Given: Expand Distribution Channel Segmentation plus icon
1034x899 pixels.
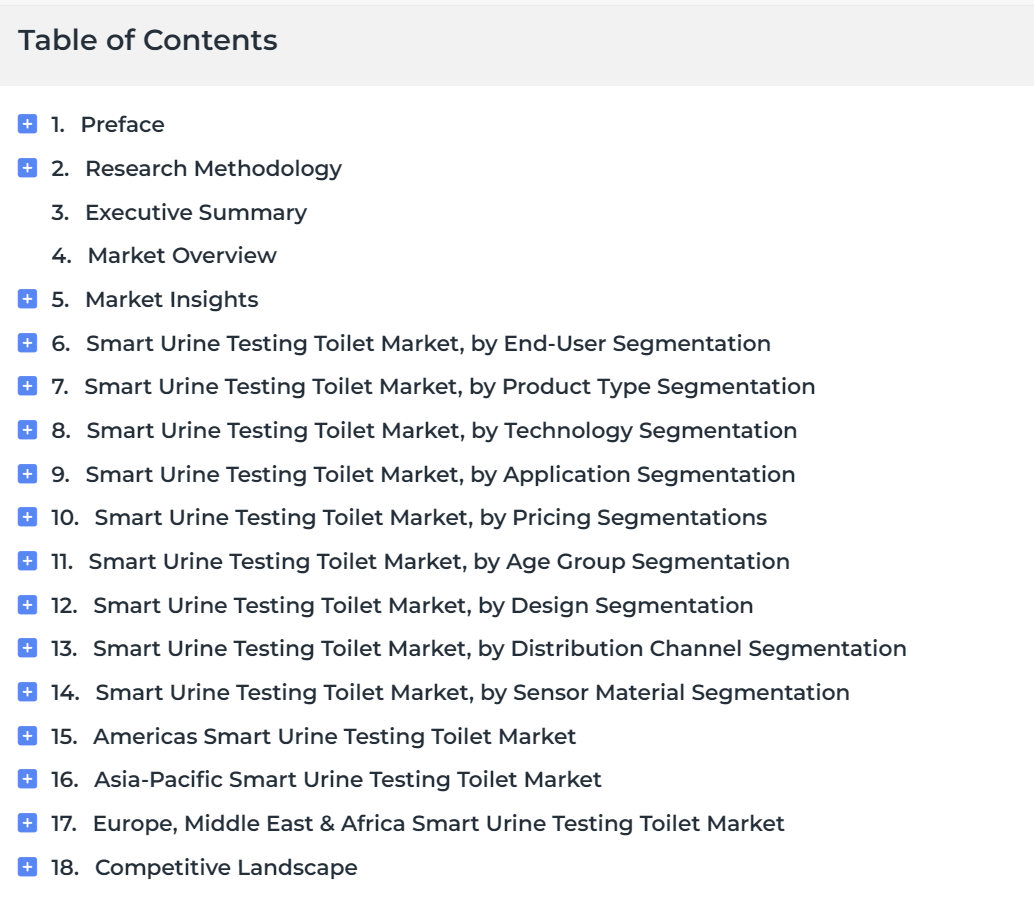Looking at the screenshot, I should pyautogui.click(x=27, y=648).
